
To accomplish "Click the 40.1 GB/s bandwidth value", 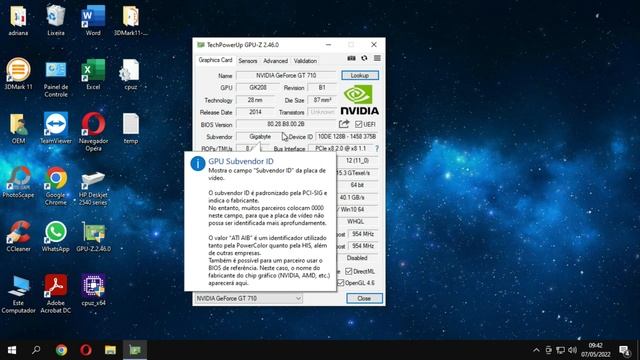I will pos(352,197).
